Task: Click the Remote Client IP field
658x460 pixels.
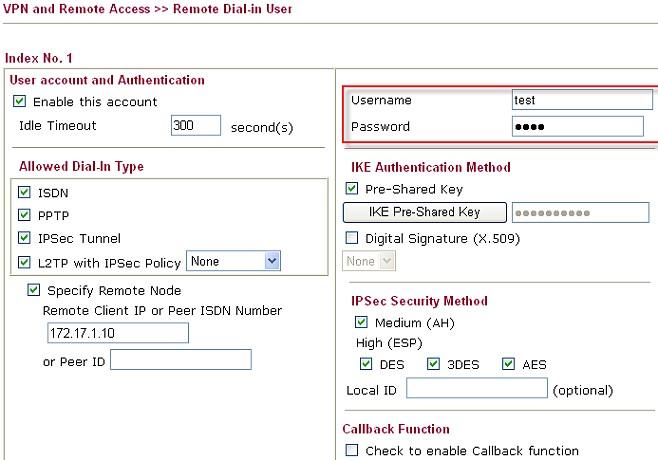Action: (117, 333)
